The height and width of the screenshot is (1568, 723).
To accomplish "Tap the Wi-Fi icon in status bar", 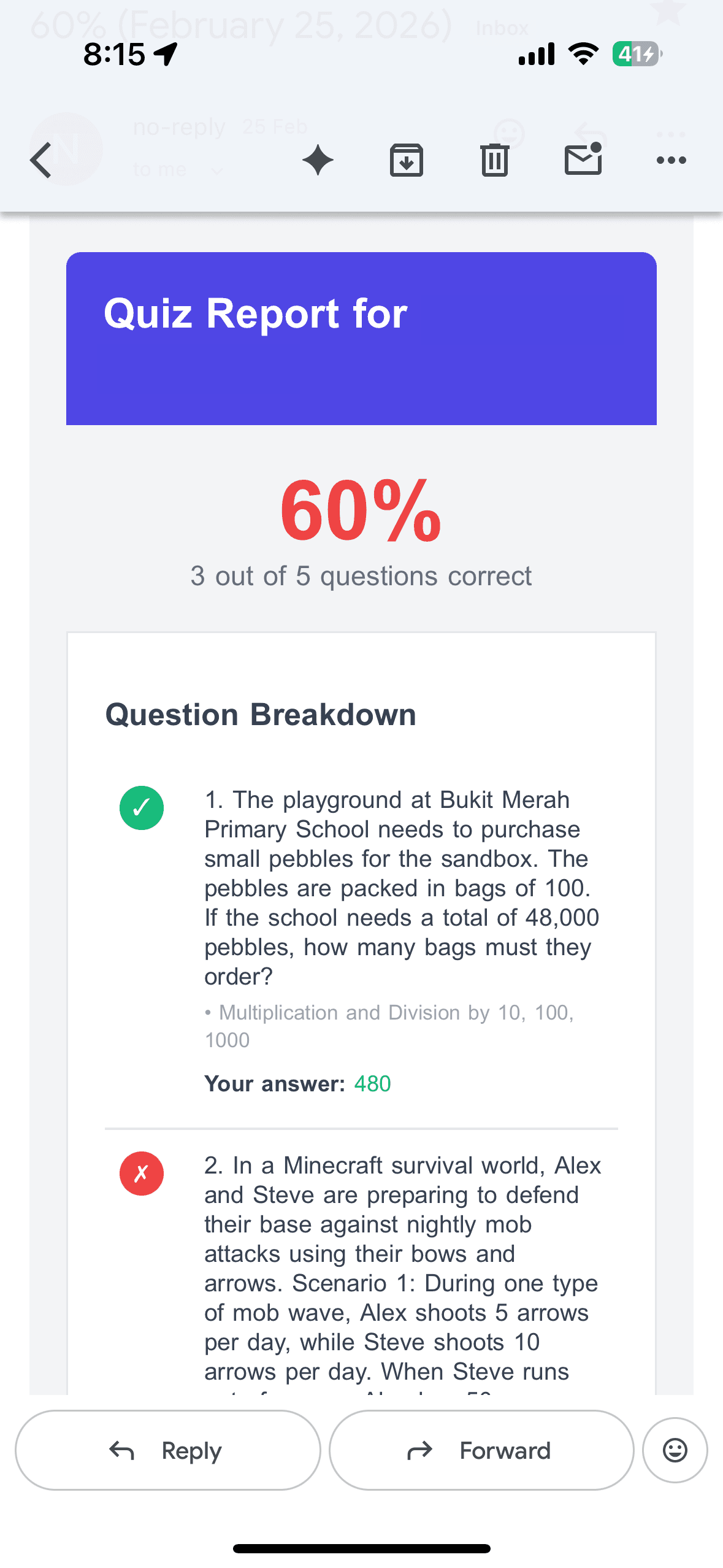I will tap(583, 54).
